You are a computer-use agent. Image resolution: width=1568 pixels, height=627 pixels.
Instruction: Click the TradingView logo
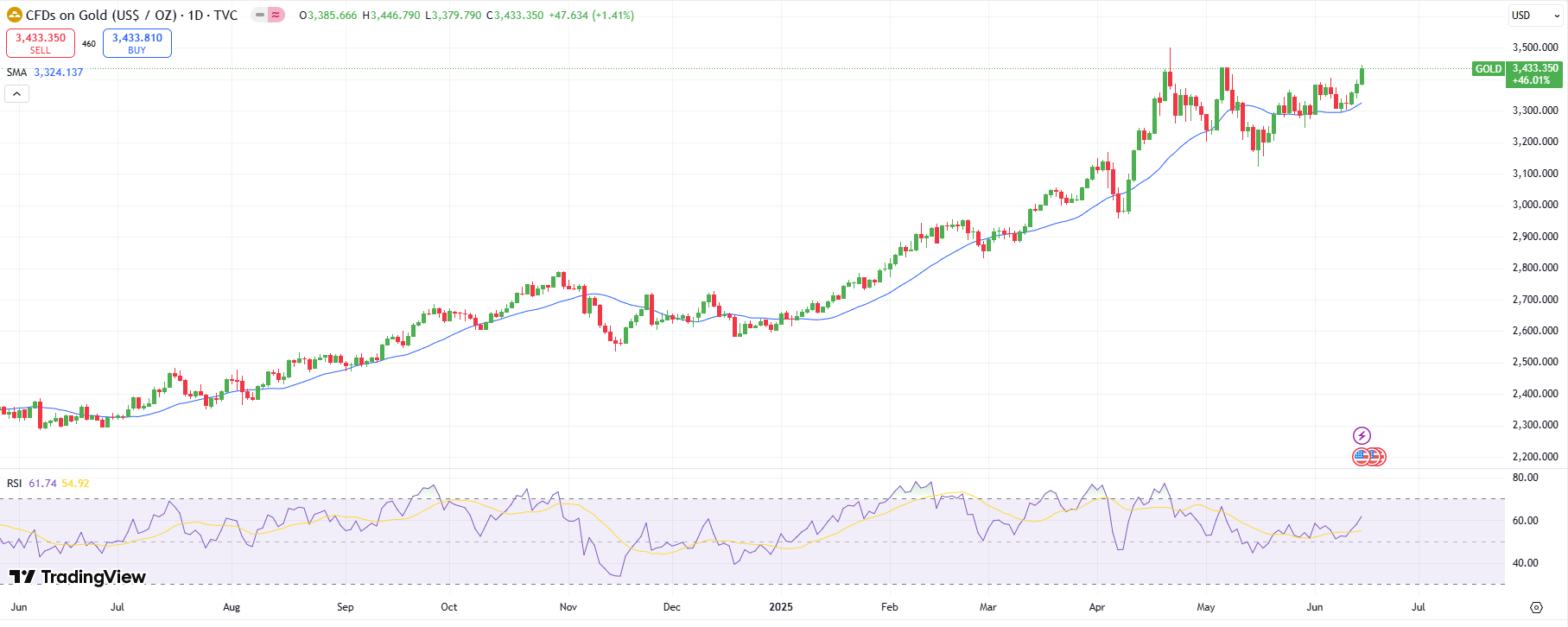coord(77,576)
